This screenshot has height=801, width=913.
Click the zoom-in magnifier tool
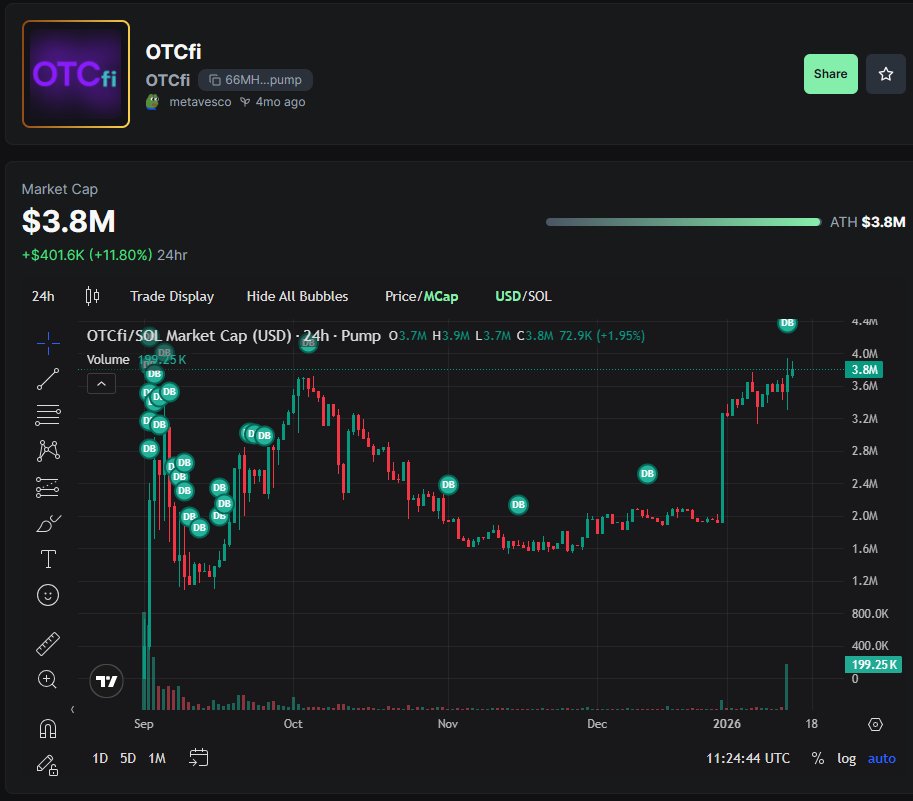click(47, 679)
